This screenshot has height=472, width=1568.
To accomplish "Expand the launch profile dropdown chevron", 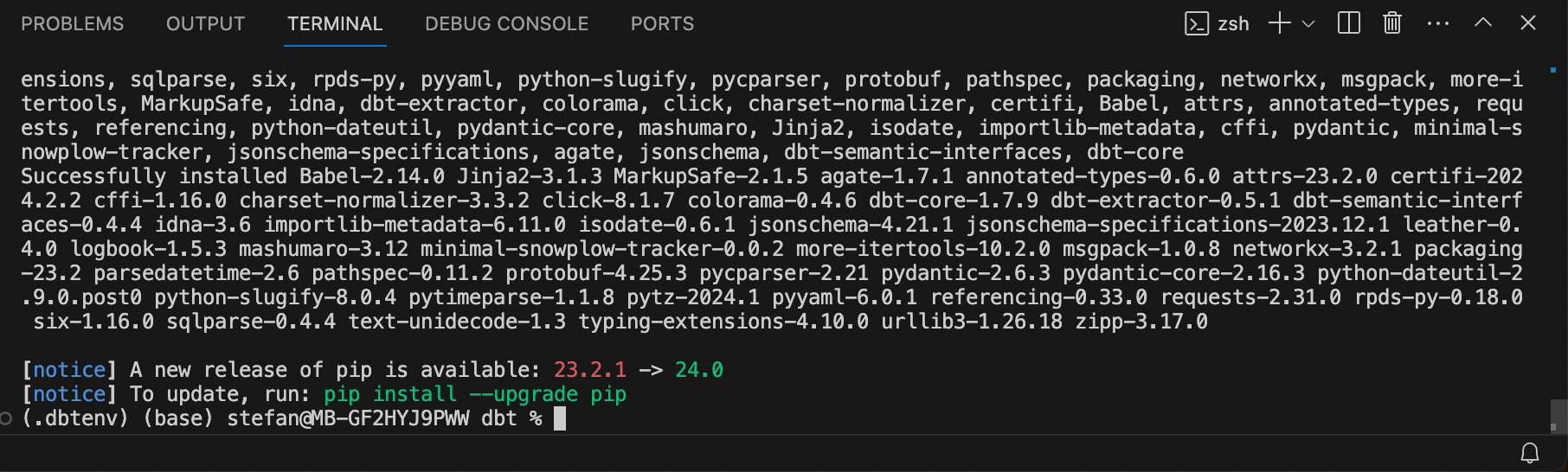I will coord(1308,24).
